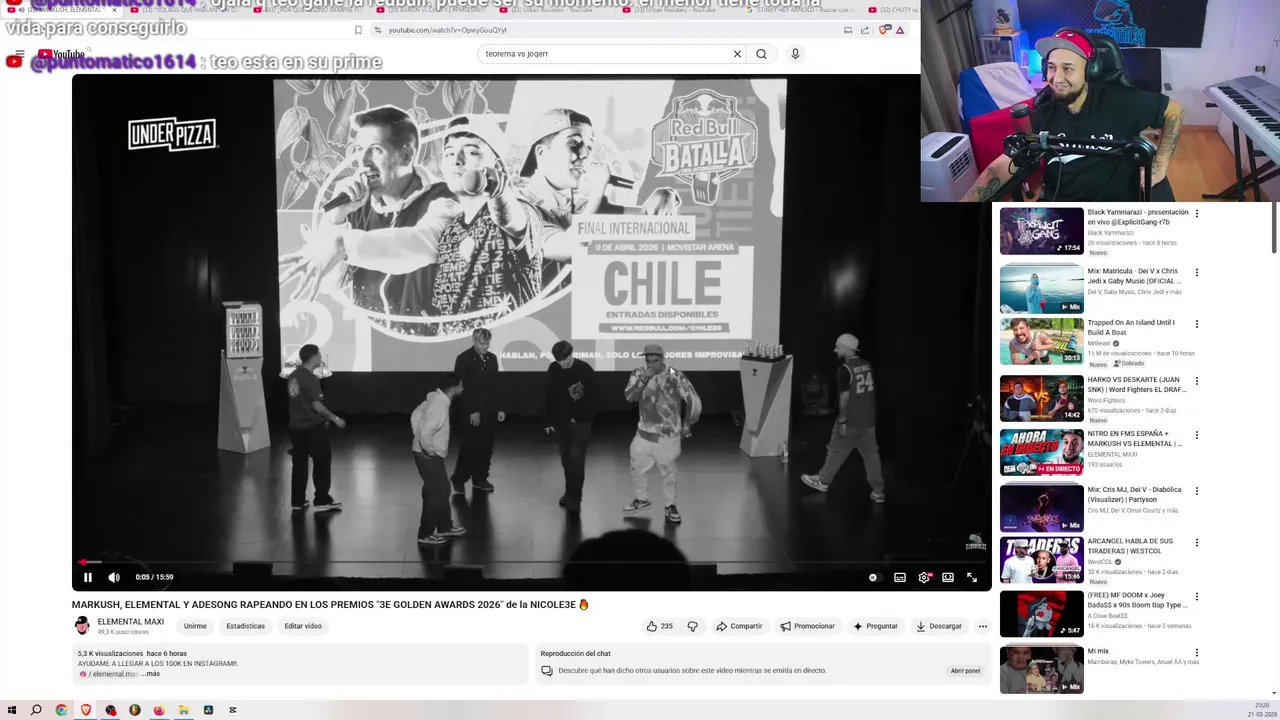Open File Explorer folder in taskbar
The image size is (1280, 720).
(183, 710)
